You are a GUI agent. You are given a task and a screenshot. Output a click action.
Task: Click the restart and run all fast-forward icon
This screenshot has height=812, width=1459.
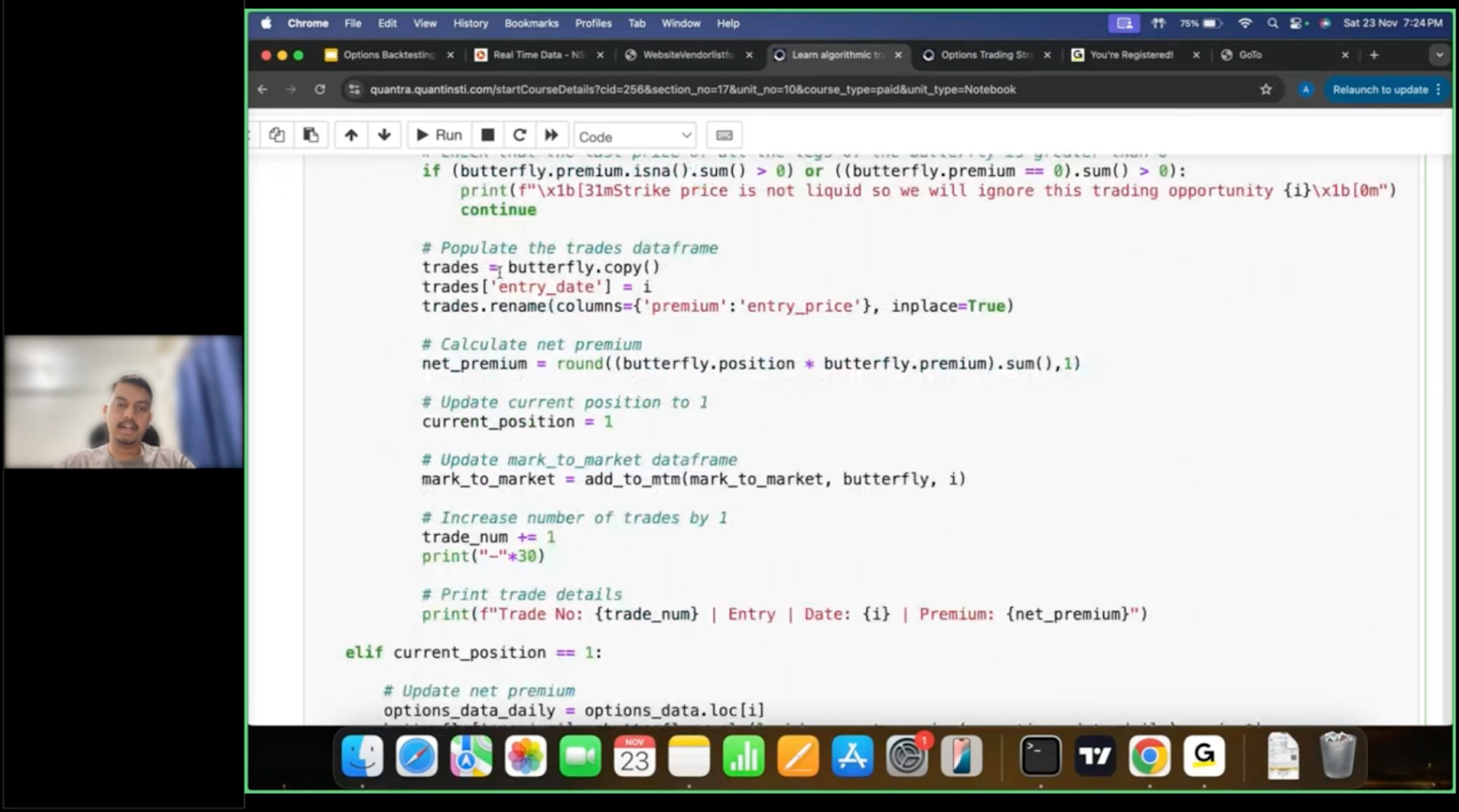tap(551, 135)
